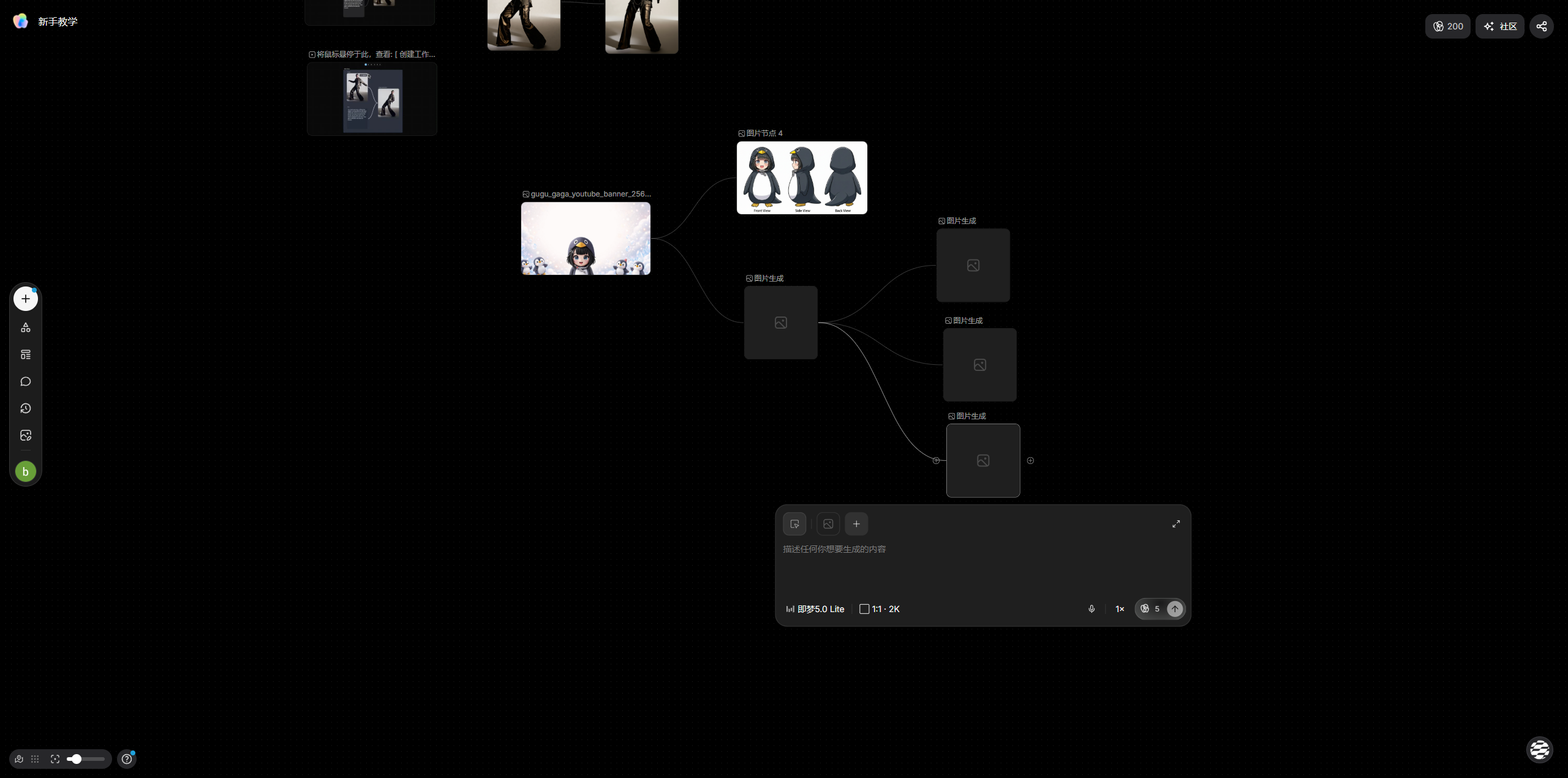Click the microphone voice input icon

(1091, 608)
